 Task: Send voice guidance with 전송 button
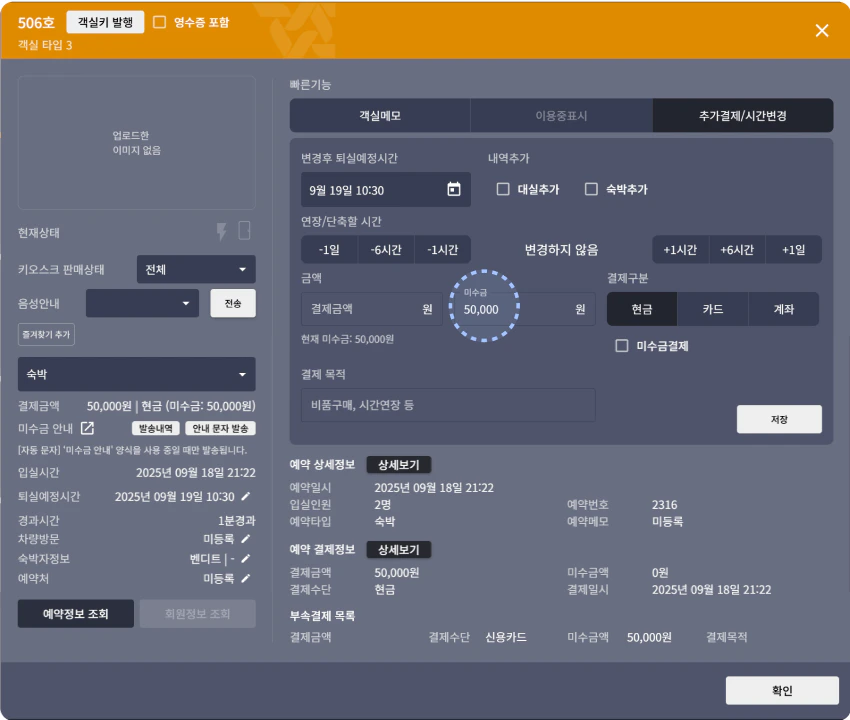point(233,303)
